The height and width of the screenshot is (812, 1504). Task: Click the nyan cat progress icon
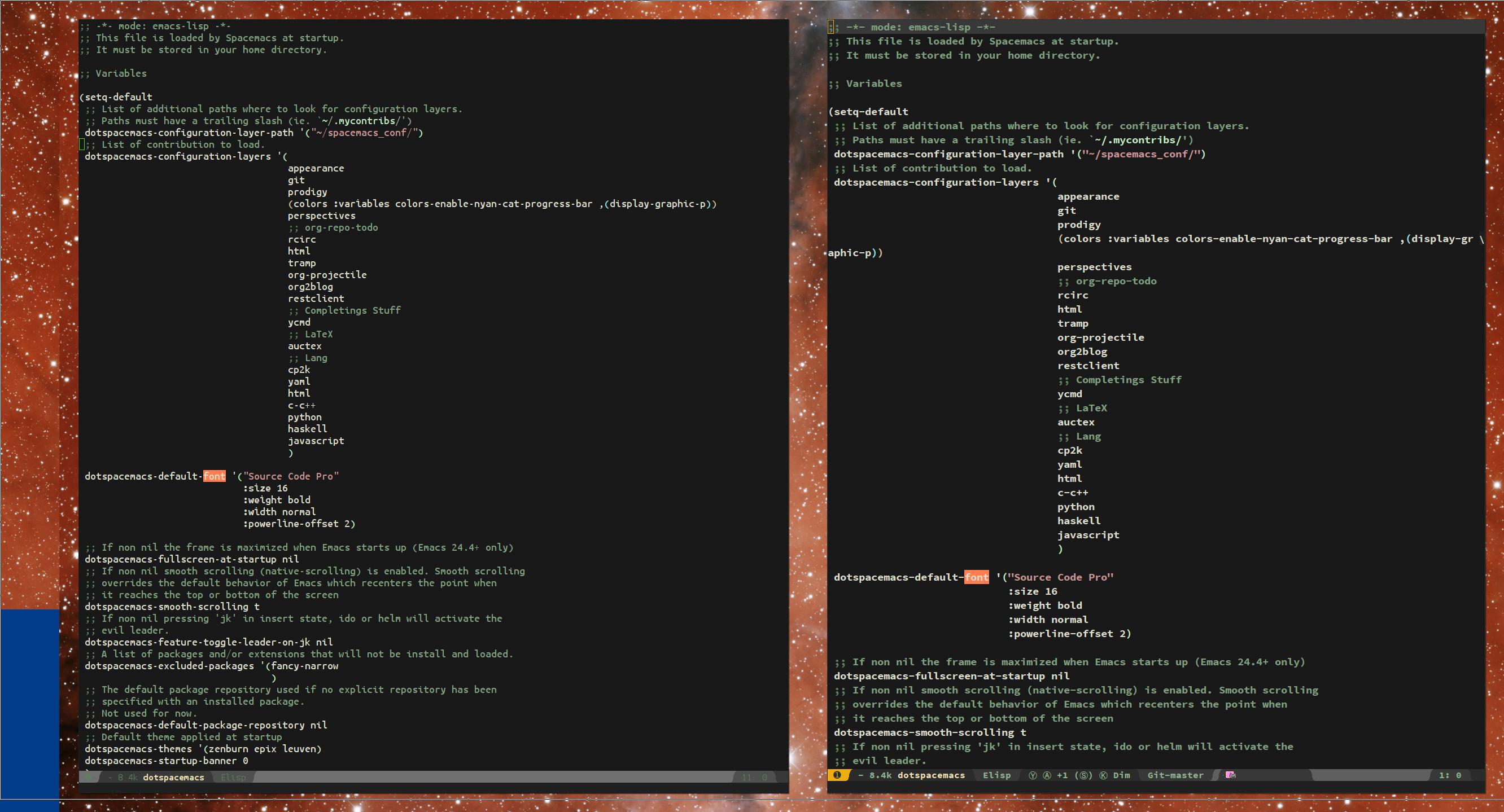coord(1230,775)
